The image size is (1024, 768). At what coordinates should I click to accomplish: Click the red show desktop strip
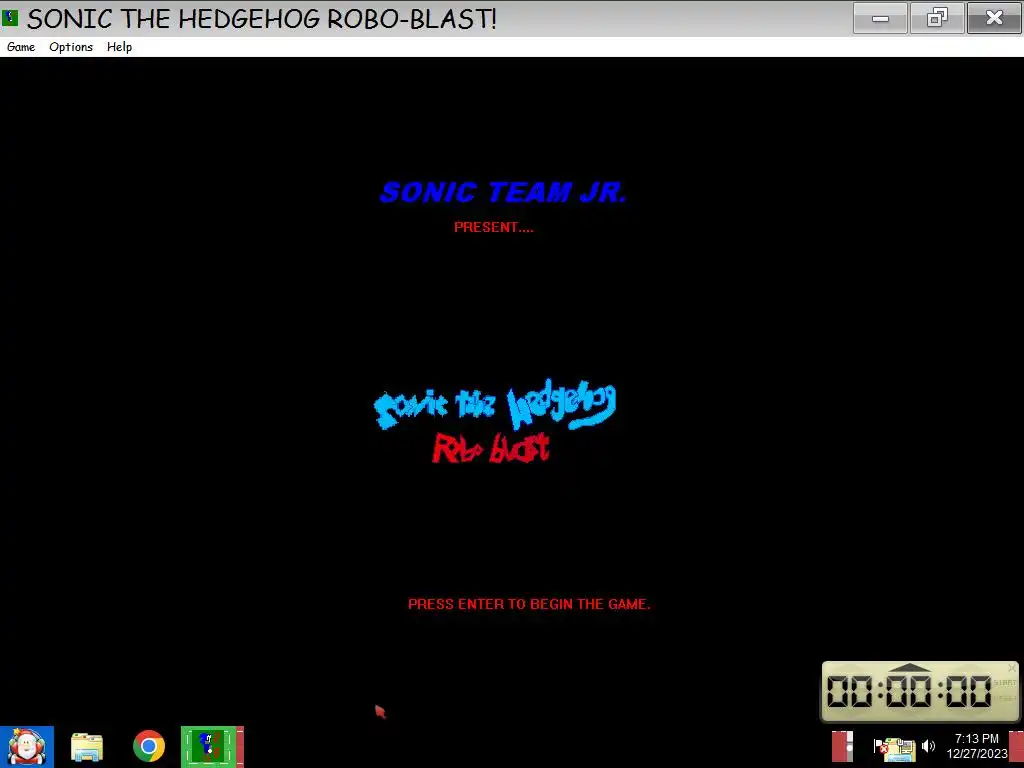point(1016,746)
